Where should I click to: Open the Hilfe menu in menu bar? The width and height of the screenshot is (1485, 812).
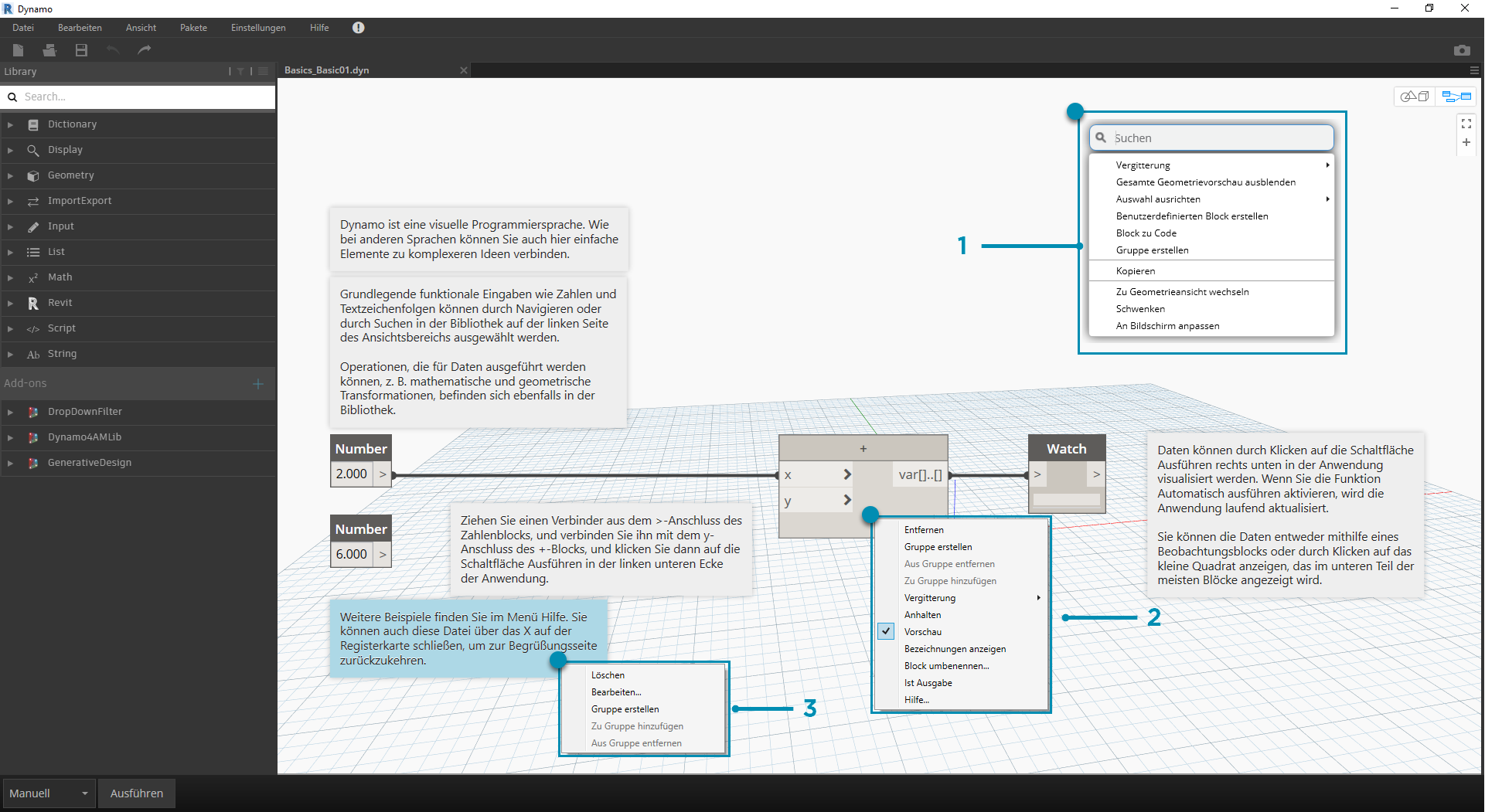point(319,28)
